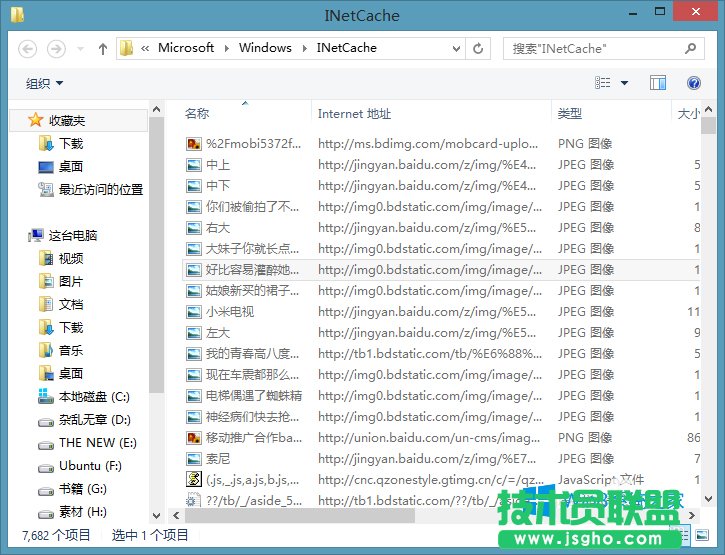Select 最近访问的位置 in favorites
The height and width of the screenshot is (555, 725).
pos(100,189)
